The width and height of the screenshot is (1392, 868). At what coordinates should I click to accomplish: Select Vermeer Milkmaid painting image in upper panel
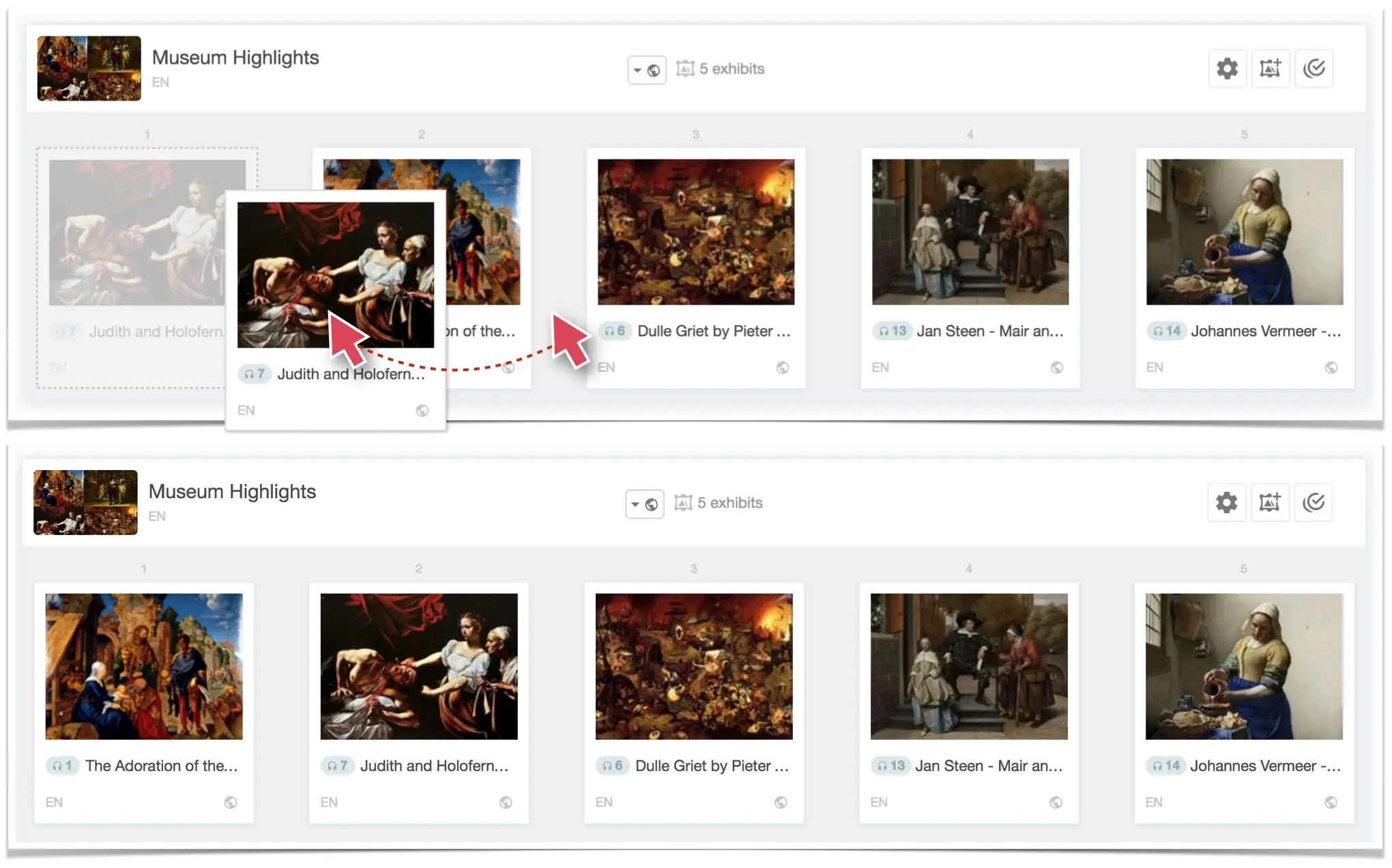pyautogui.click(x=1245, y=232)
